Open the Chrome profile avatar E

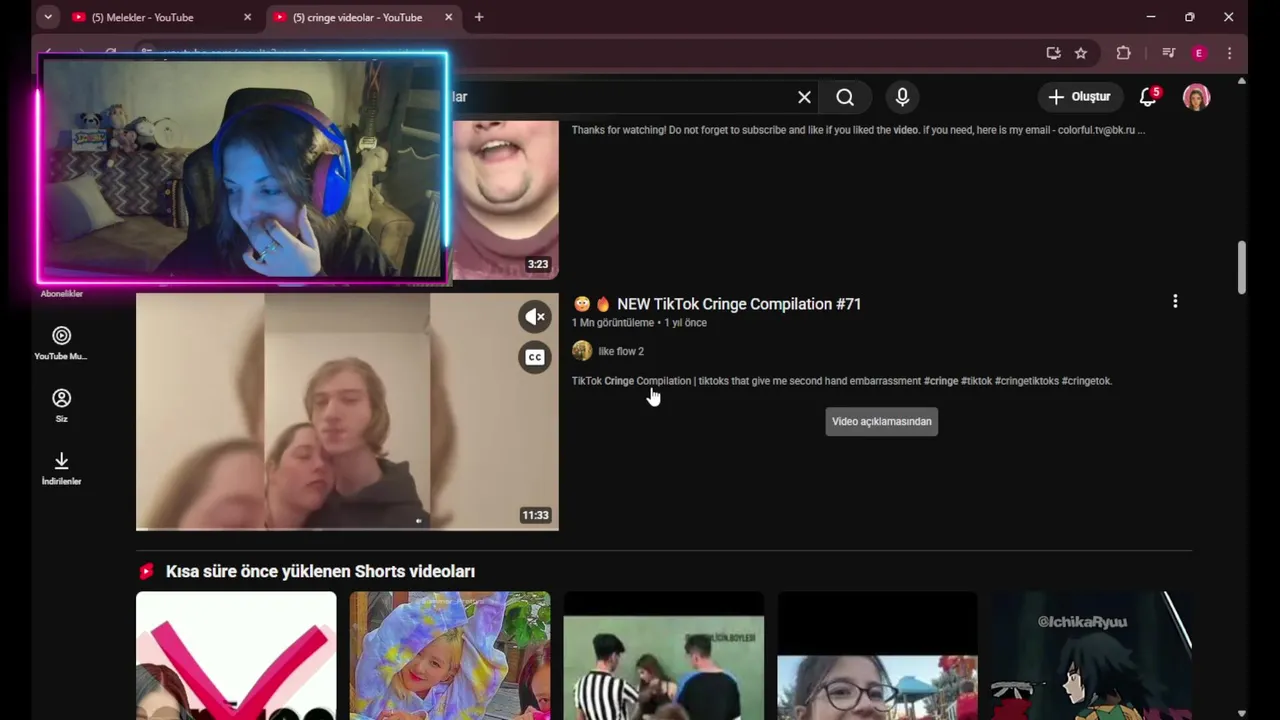1199,53
